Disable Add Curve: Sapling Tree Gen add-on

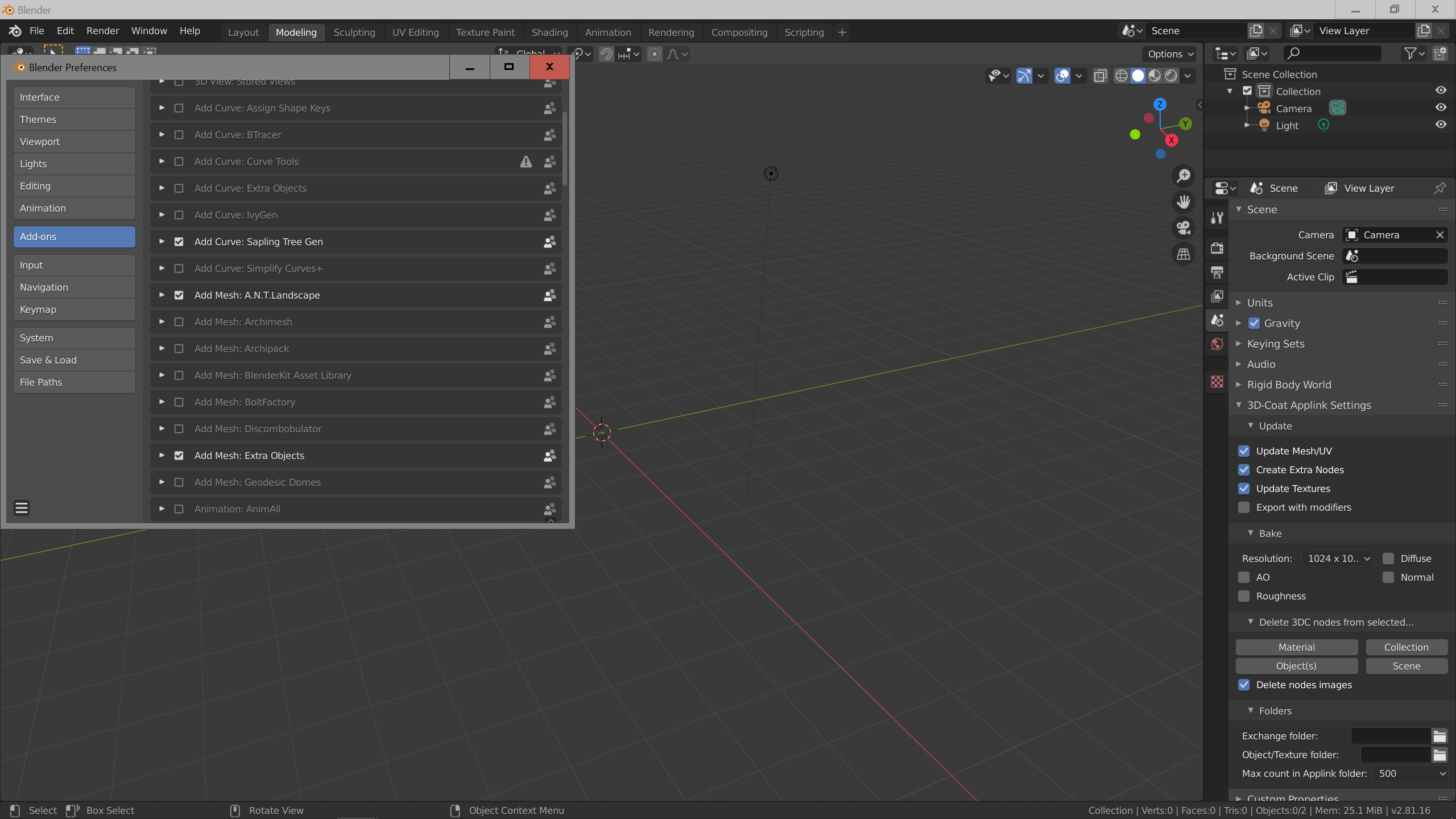[179, 242]
